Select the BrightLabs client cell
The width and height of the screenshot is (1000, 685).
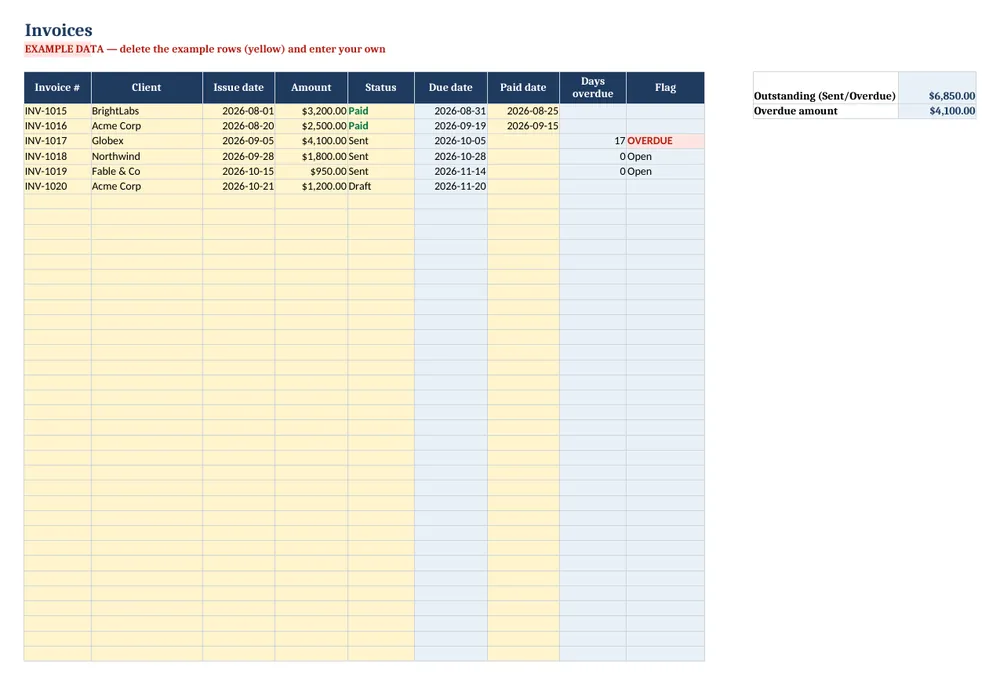tap(147, 111)
